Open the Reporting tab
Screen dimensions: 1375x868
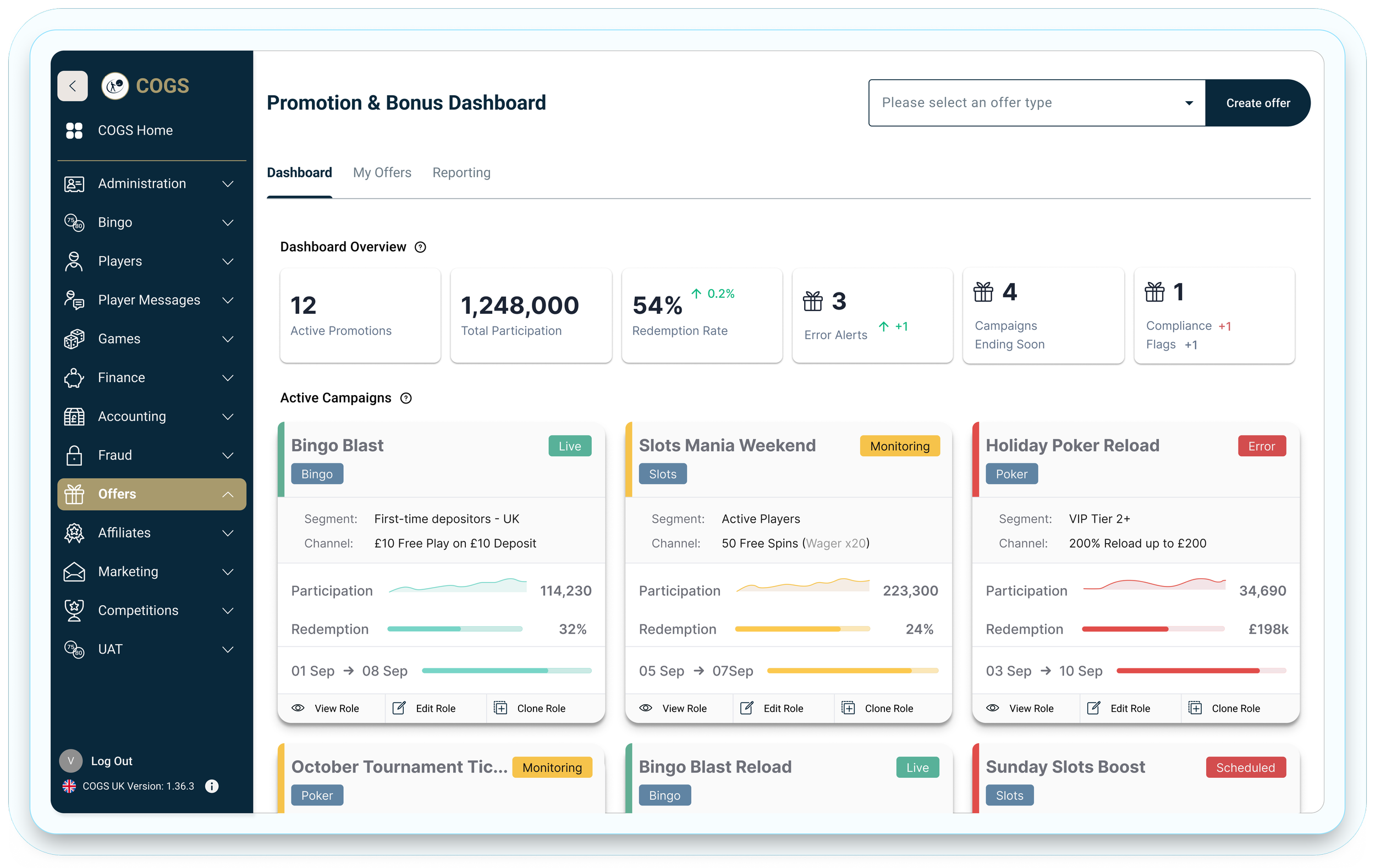click(x=461, y=173)
